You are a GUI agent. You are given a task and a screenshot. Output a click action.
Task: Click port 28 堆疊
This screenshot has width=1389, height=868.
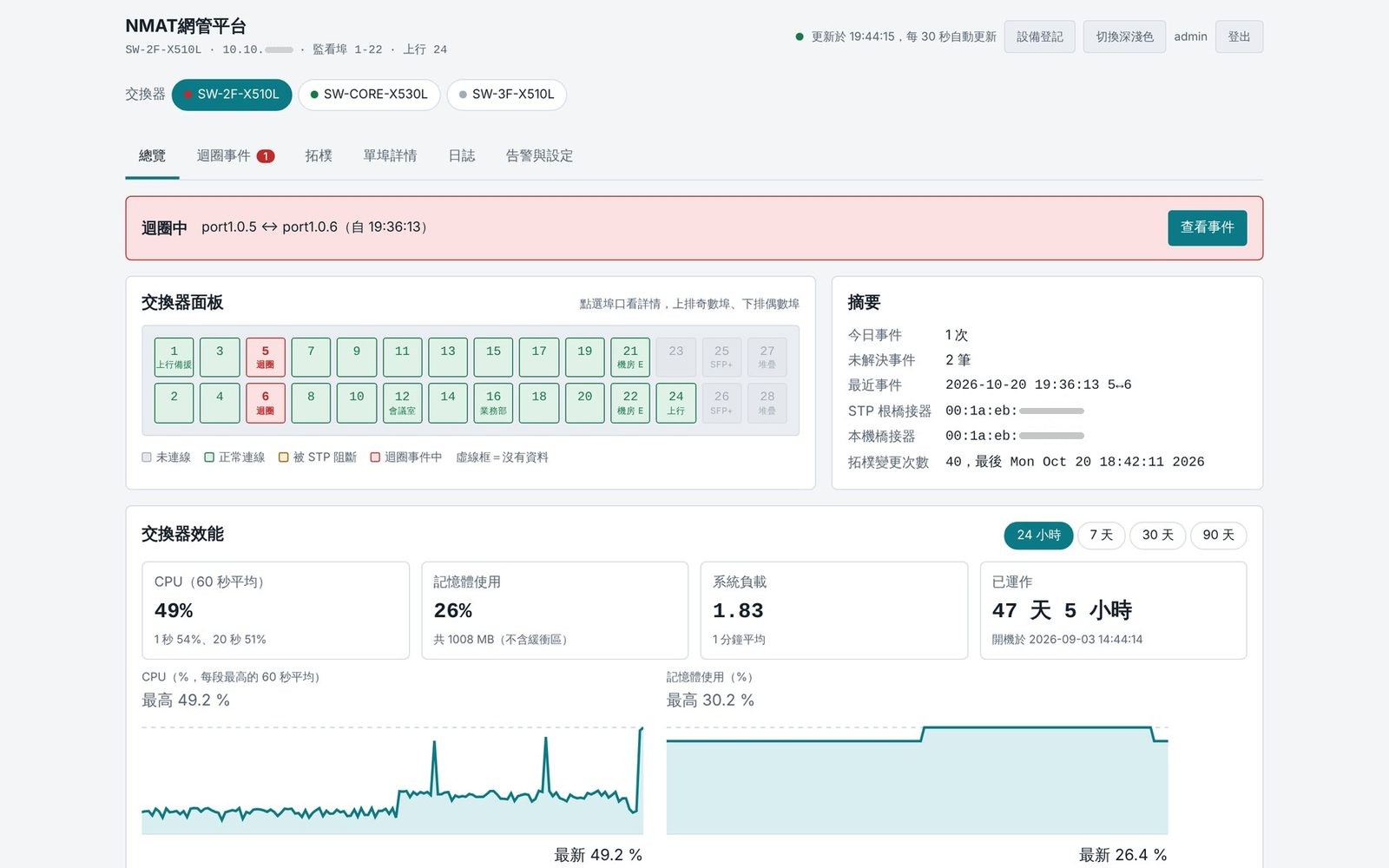[x=767, y=403]
